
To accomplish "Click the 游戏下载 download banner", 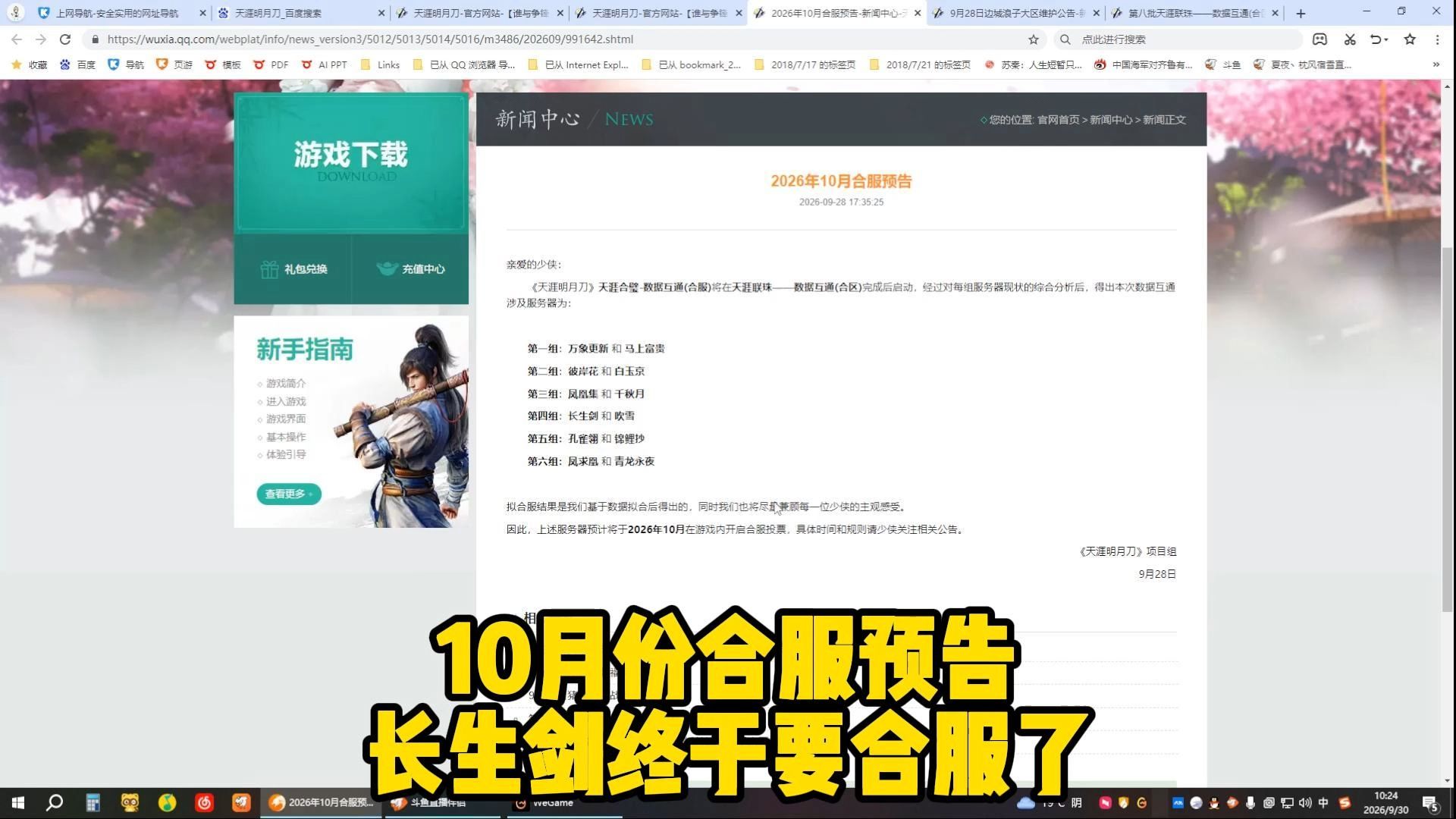I will pos(351,163).
